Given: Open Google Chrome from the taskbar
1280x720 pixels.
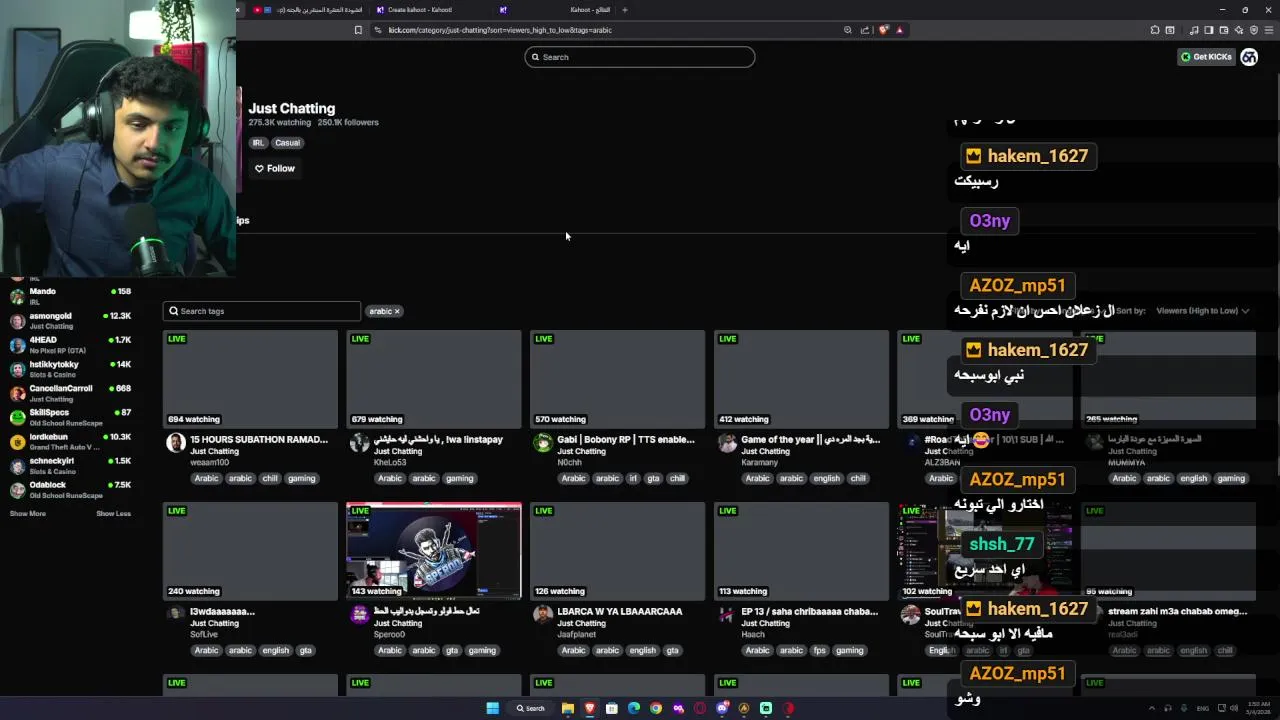Looking at the screenshot, I should (x=656, y=708).
